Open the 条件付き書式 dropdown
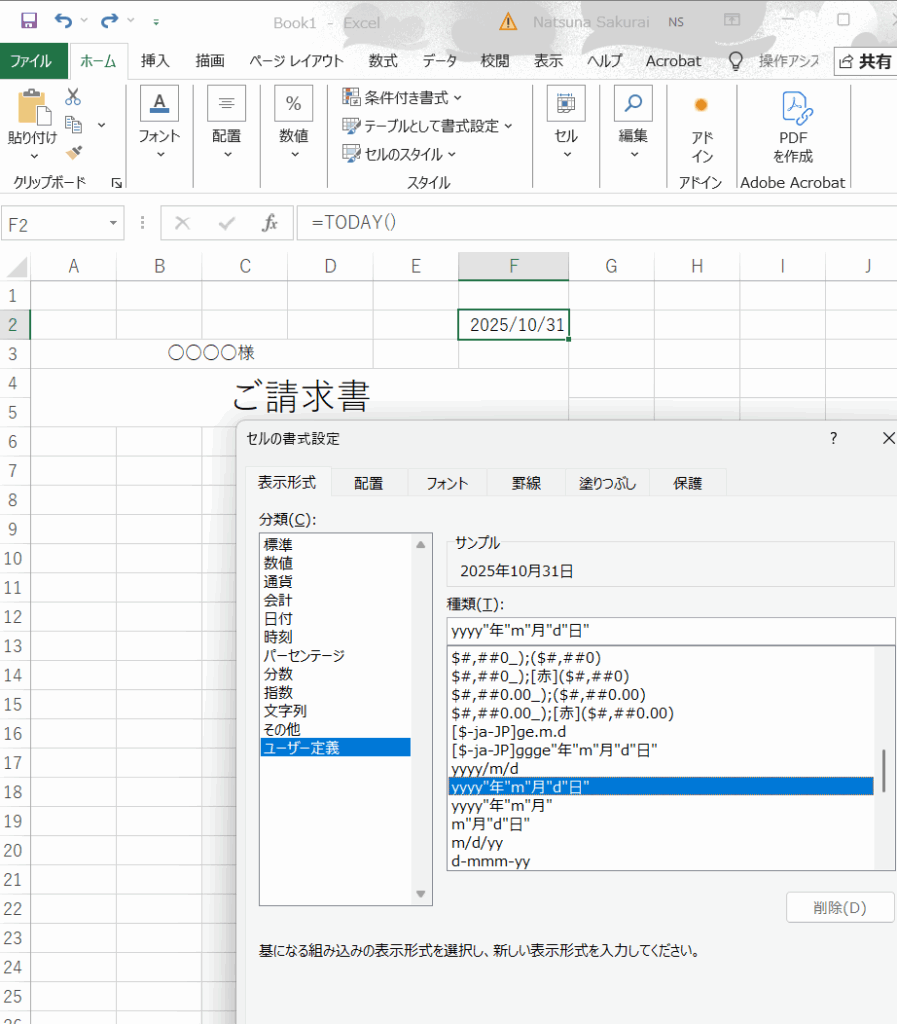Viewport: 897px width, 1024px height. [x=402, y=97]
